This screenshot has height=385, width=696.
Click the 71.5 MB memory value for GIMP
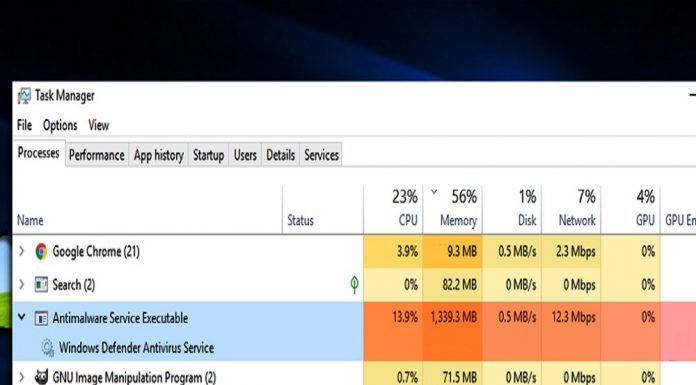(x=459, y=377)
